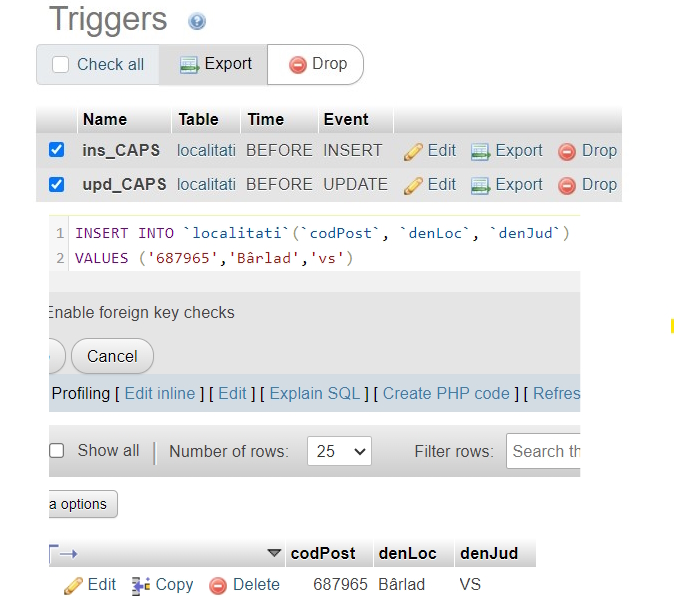
Task: Toggle the Check all checkbox
Action: pyautogui.click(x=61, y=65)
